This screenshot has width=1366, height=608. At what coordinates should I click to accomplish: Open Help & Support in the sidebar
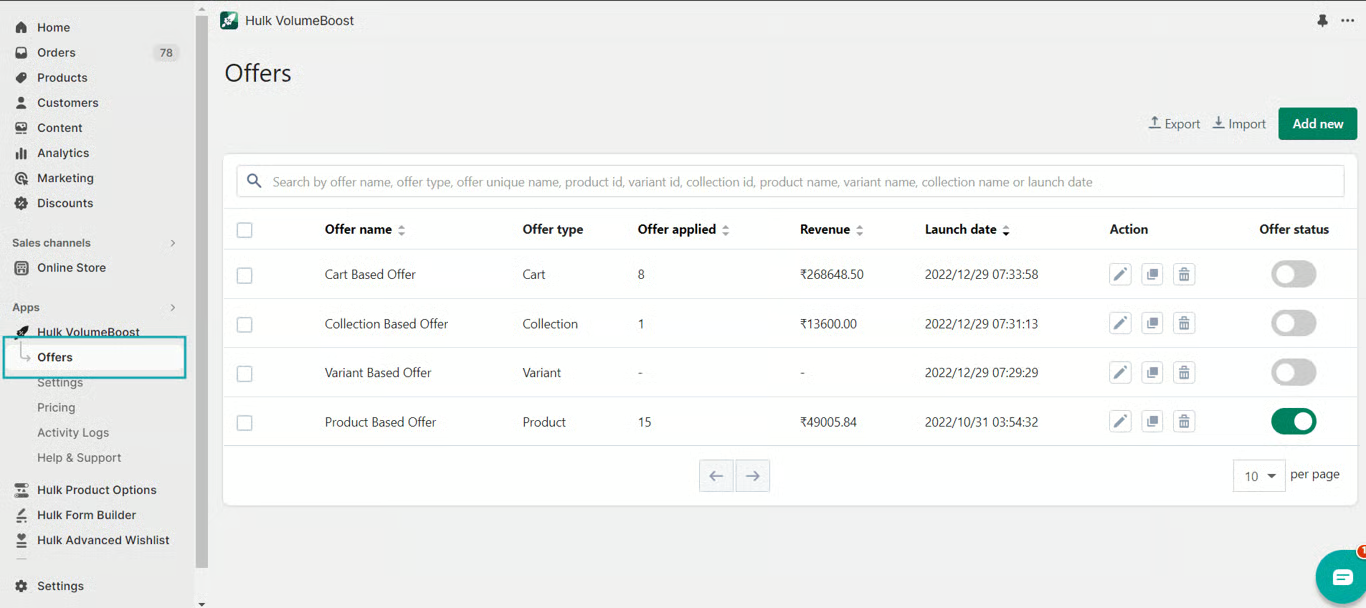[79, 457]
